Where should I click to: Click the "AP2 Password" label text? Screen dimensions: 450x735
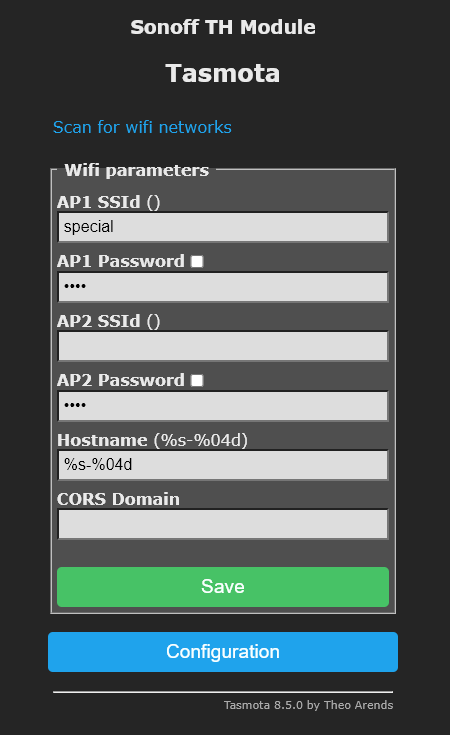[x=121, y=380]
